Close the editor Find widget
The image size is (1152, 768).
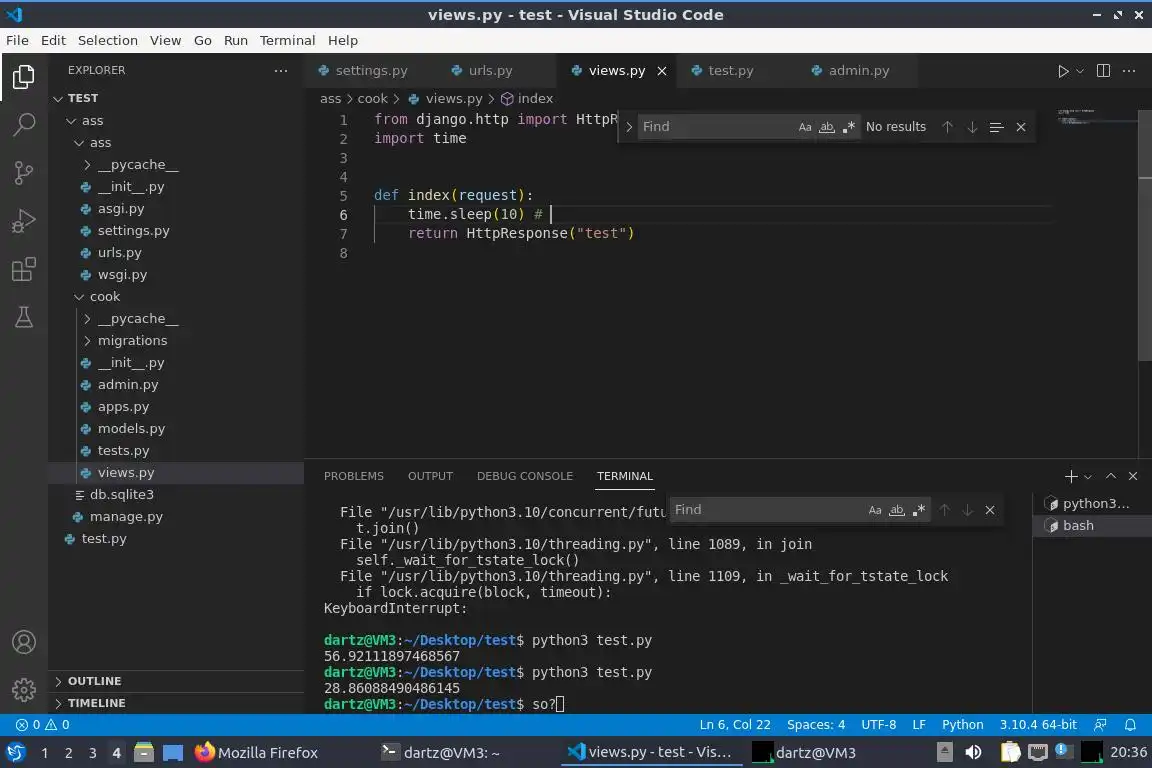click(x=1020, y=127)
